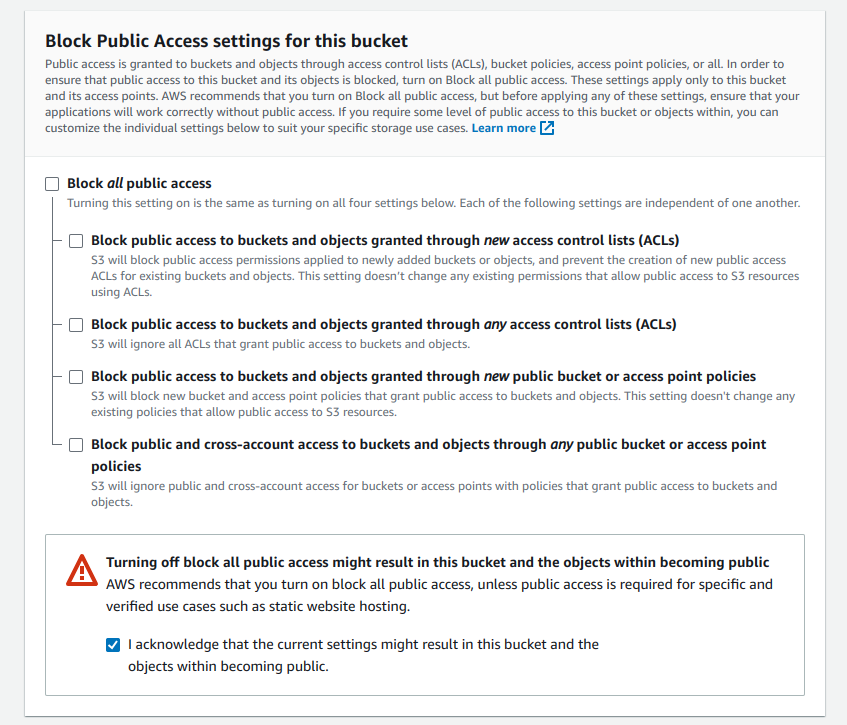The width and height of the screenshot is (847, 725).
Task: Click the bold "Turning off block all public access" warning title
Action: 437,562
